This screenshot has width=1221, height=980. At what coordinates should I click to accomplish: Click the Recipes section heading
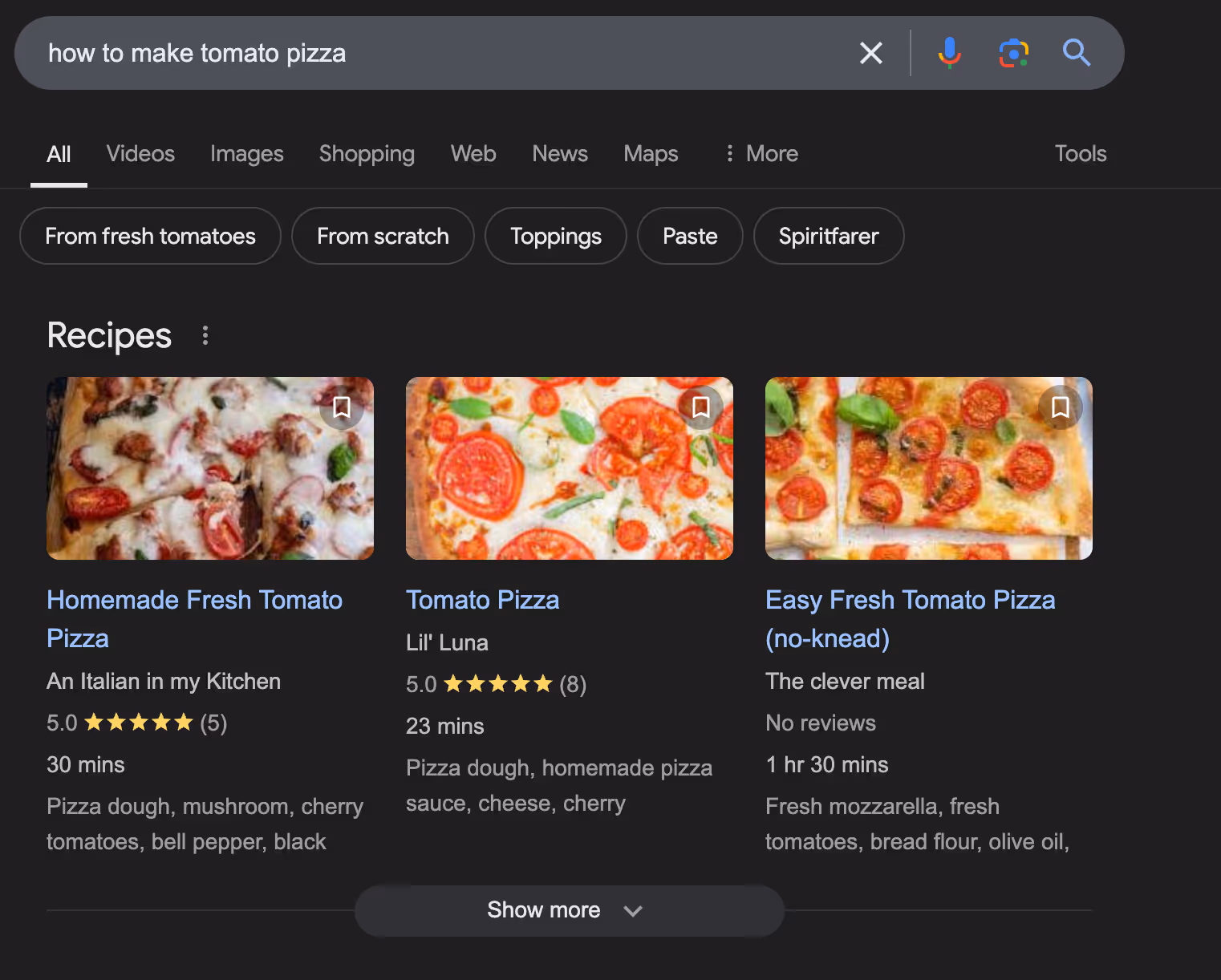tap(109, 335)
